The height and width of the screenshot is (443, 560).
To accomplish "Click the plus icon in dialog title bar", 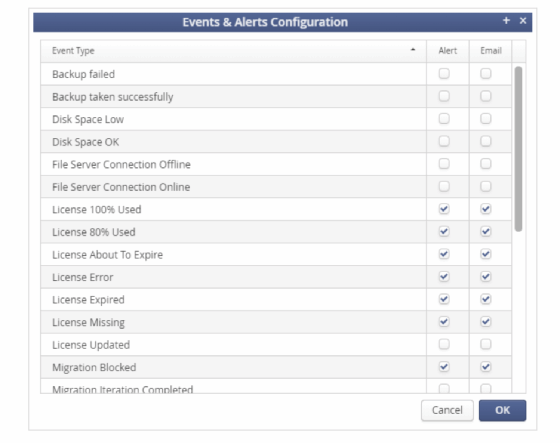I will [x=506, y=21].
